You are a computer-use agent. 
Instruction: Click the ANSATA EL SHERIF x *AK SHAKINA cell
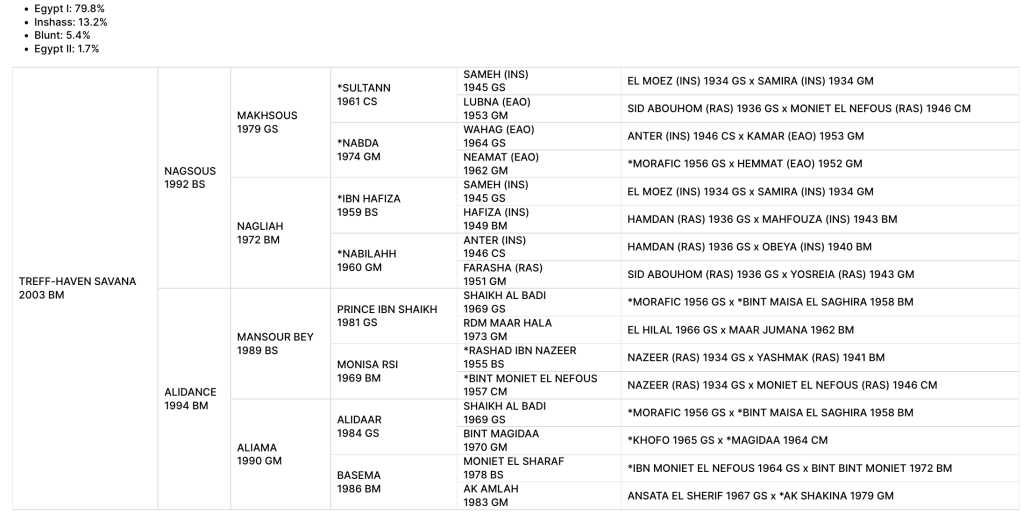click(x=760, y=496)
